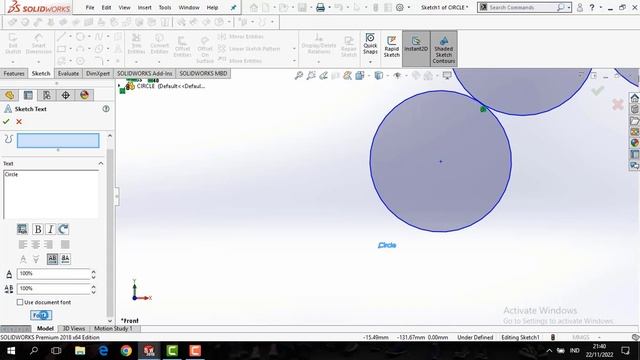Open the Search Commands dropdown arrow
This screenshot has height=360, width=640.
[x=569, y=7]
